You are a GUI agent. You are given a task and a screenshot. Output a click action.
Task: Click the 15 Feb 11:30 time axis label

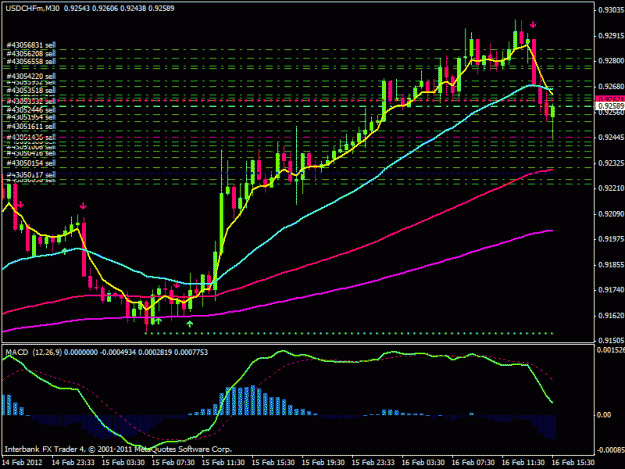click(223, 463)
